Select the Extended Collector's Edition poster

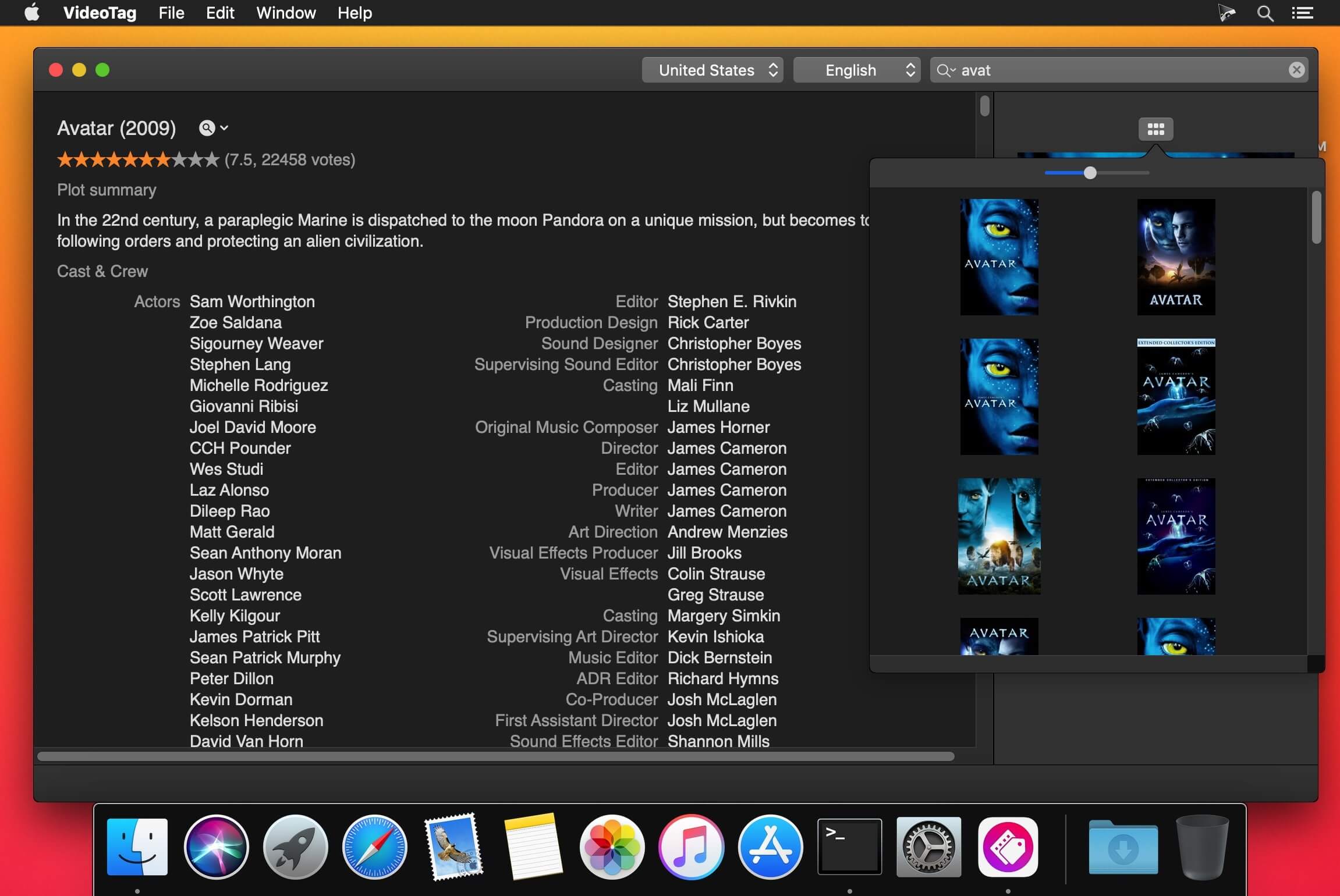1176,396
